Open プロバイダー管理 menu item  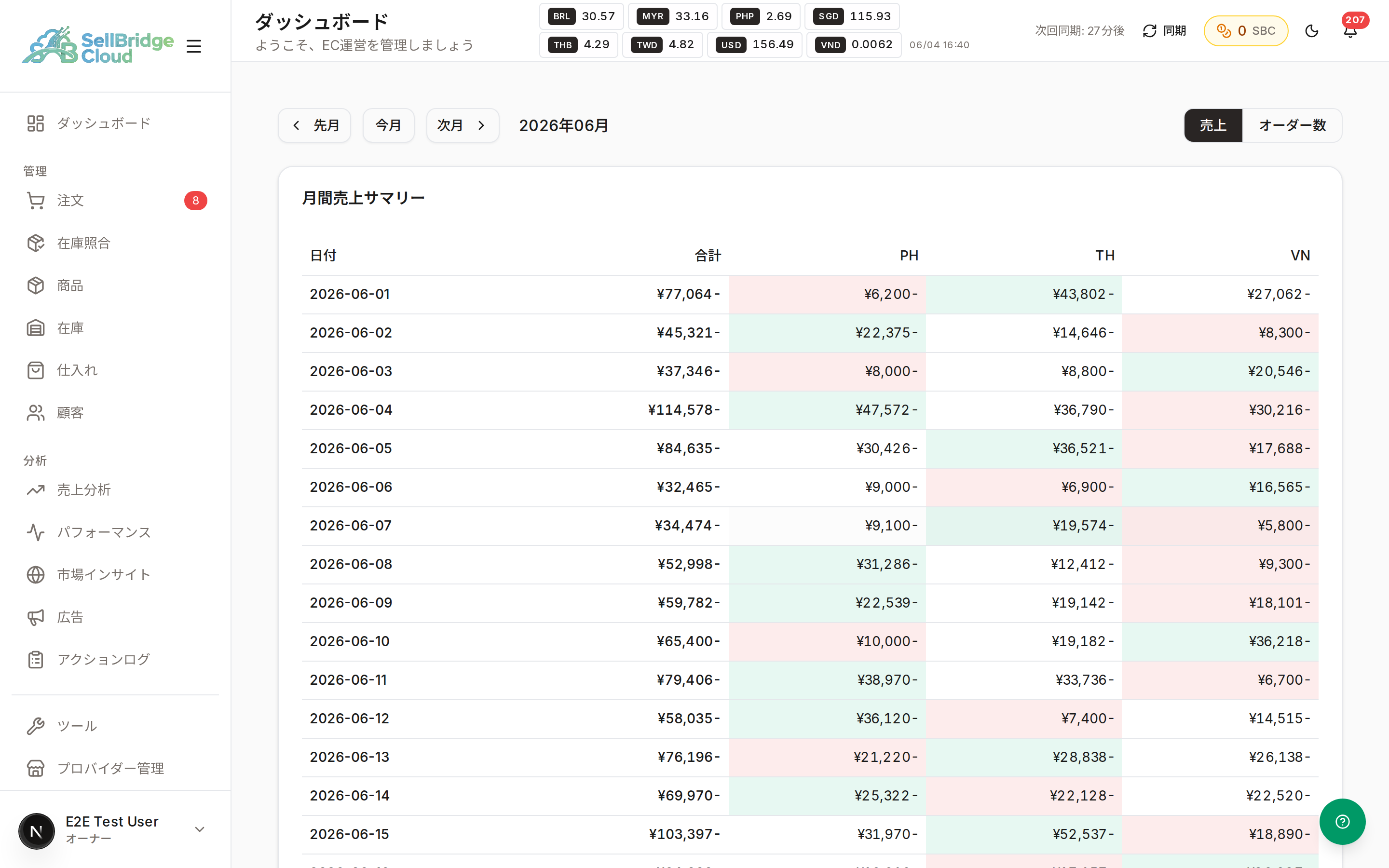pos(115,768)
